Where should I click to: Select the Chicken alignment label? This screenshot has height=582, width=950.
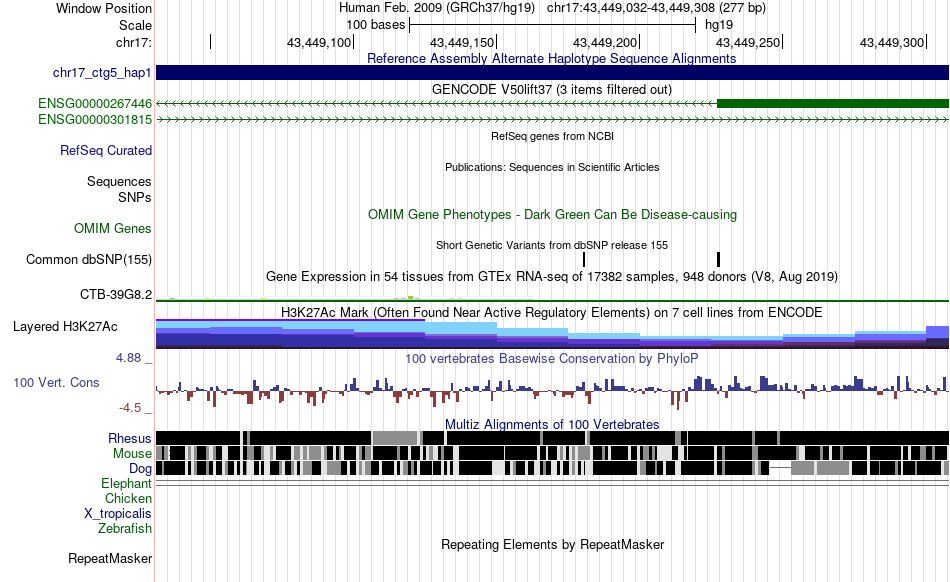pyautogui.click(x=128, y=498)
